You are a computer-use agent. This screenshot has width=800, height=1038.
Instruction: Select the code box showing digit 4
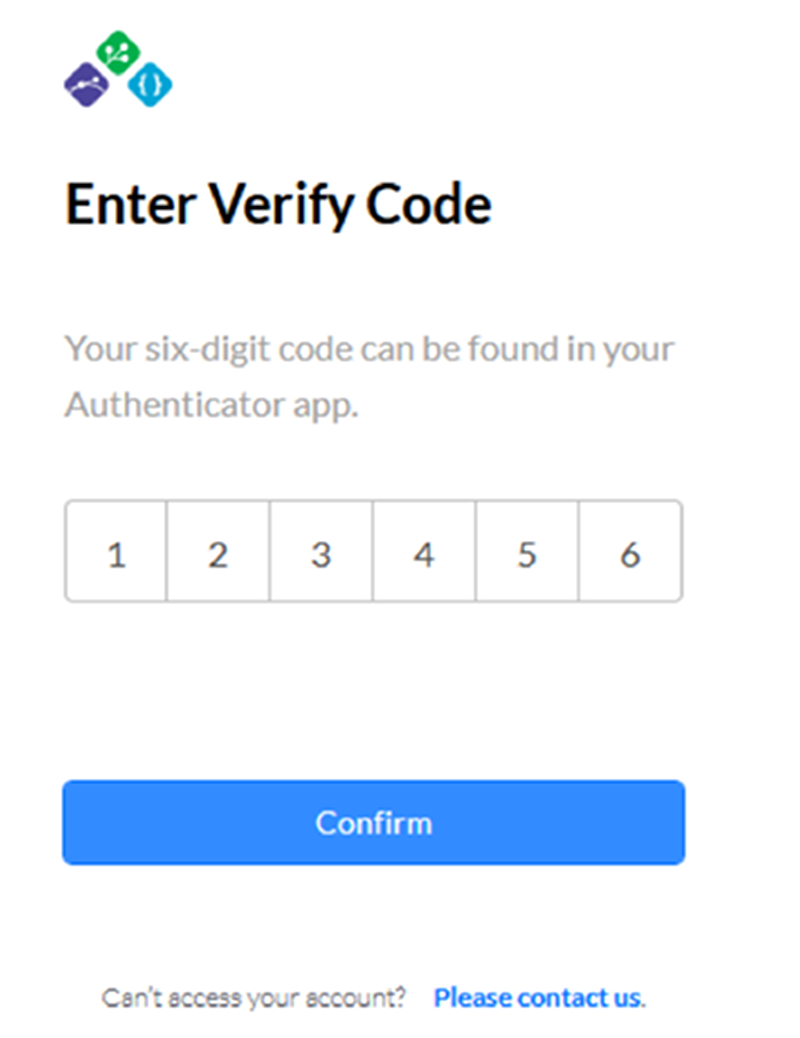click(x=424, y=551)
